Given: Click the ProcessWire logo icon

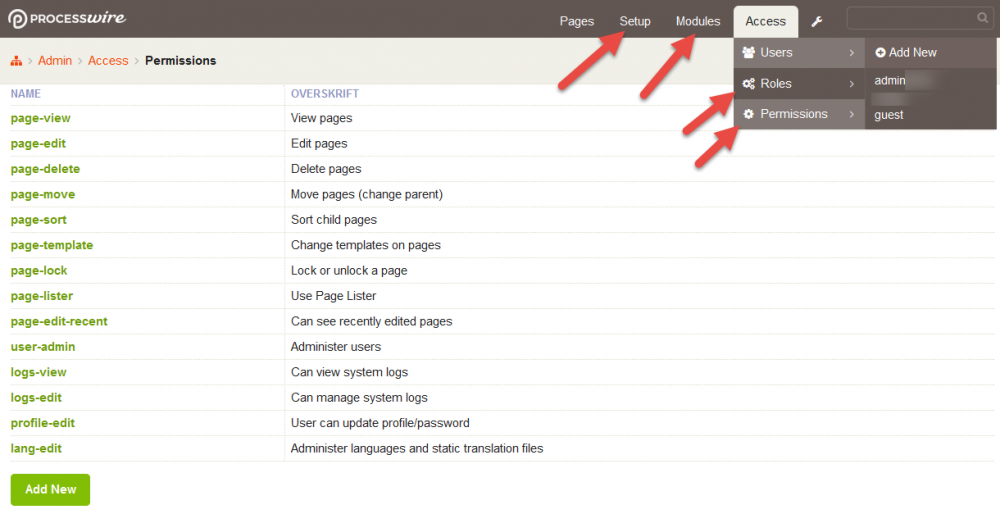Looking at the screenshot, I should (17, 19).
